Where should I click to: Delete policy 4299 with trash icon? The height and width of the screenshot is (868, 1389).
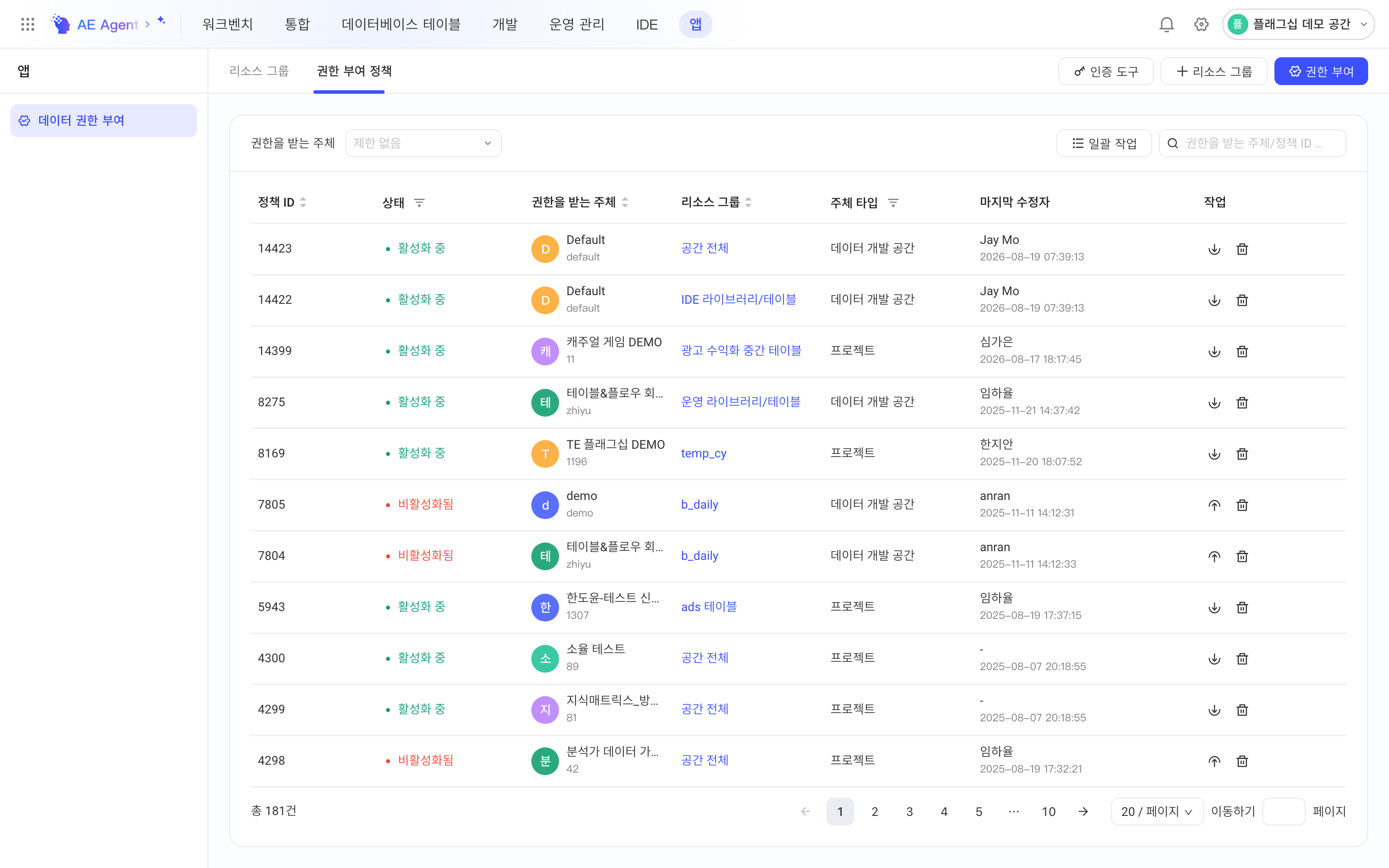1242,710
